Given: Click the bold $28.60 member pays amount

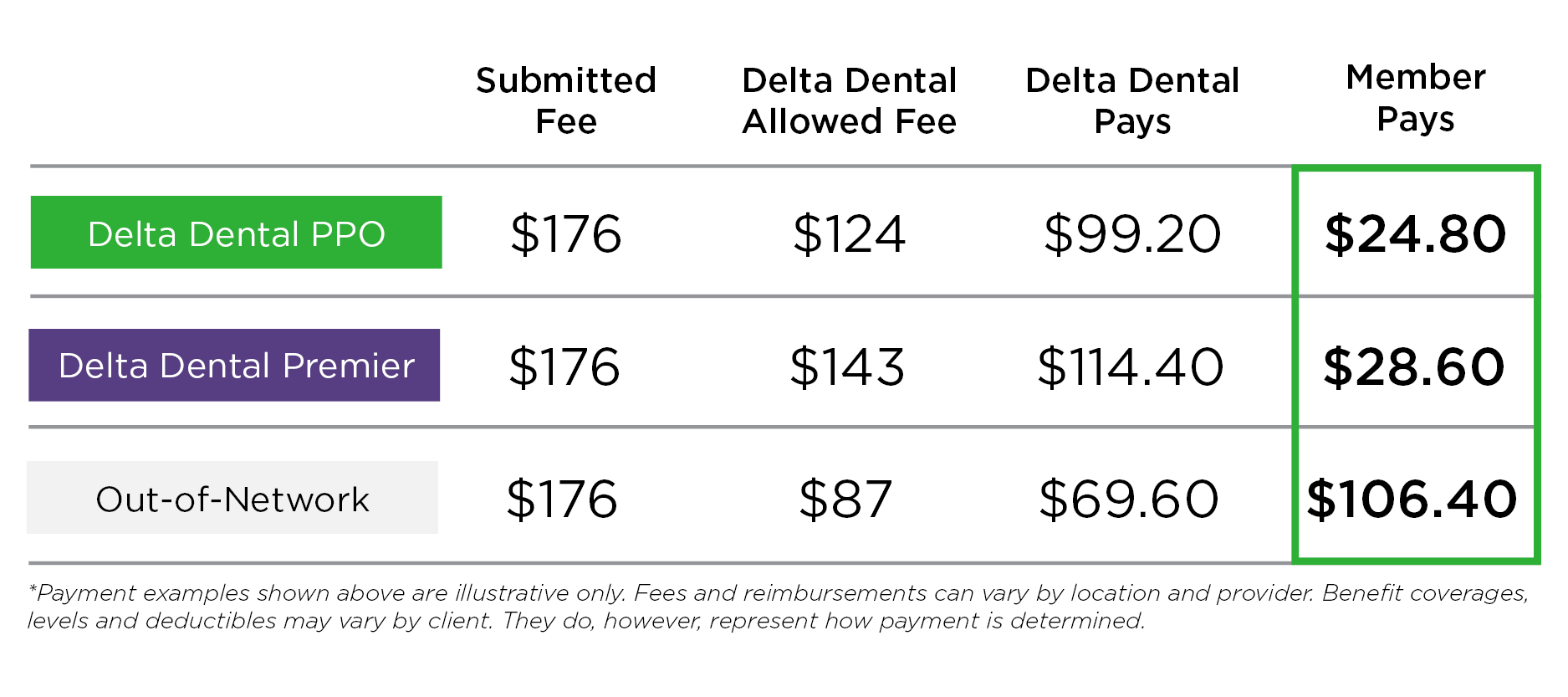Looking at the screenshot, I should (x=1413, y=366).
